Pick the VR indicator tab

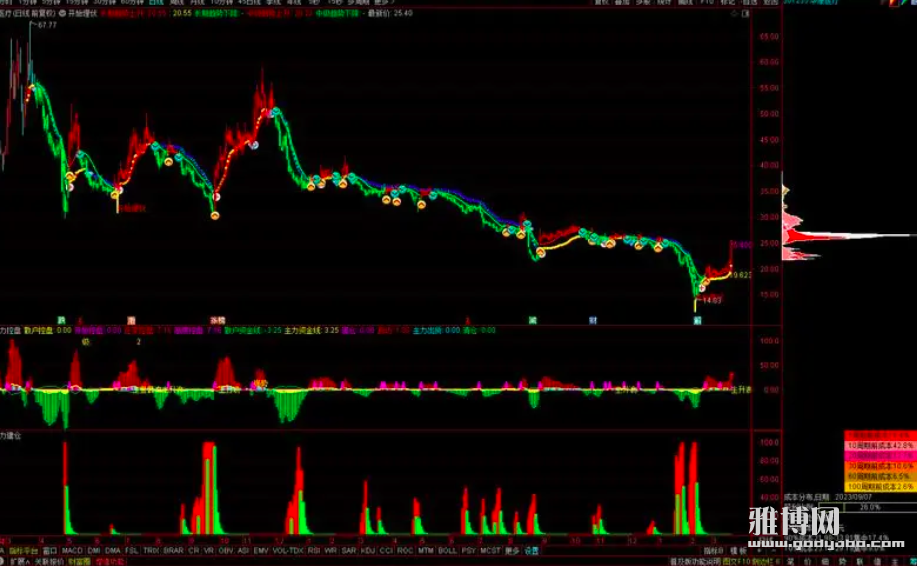[x=209, y=550]
